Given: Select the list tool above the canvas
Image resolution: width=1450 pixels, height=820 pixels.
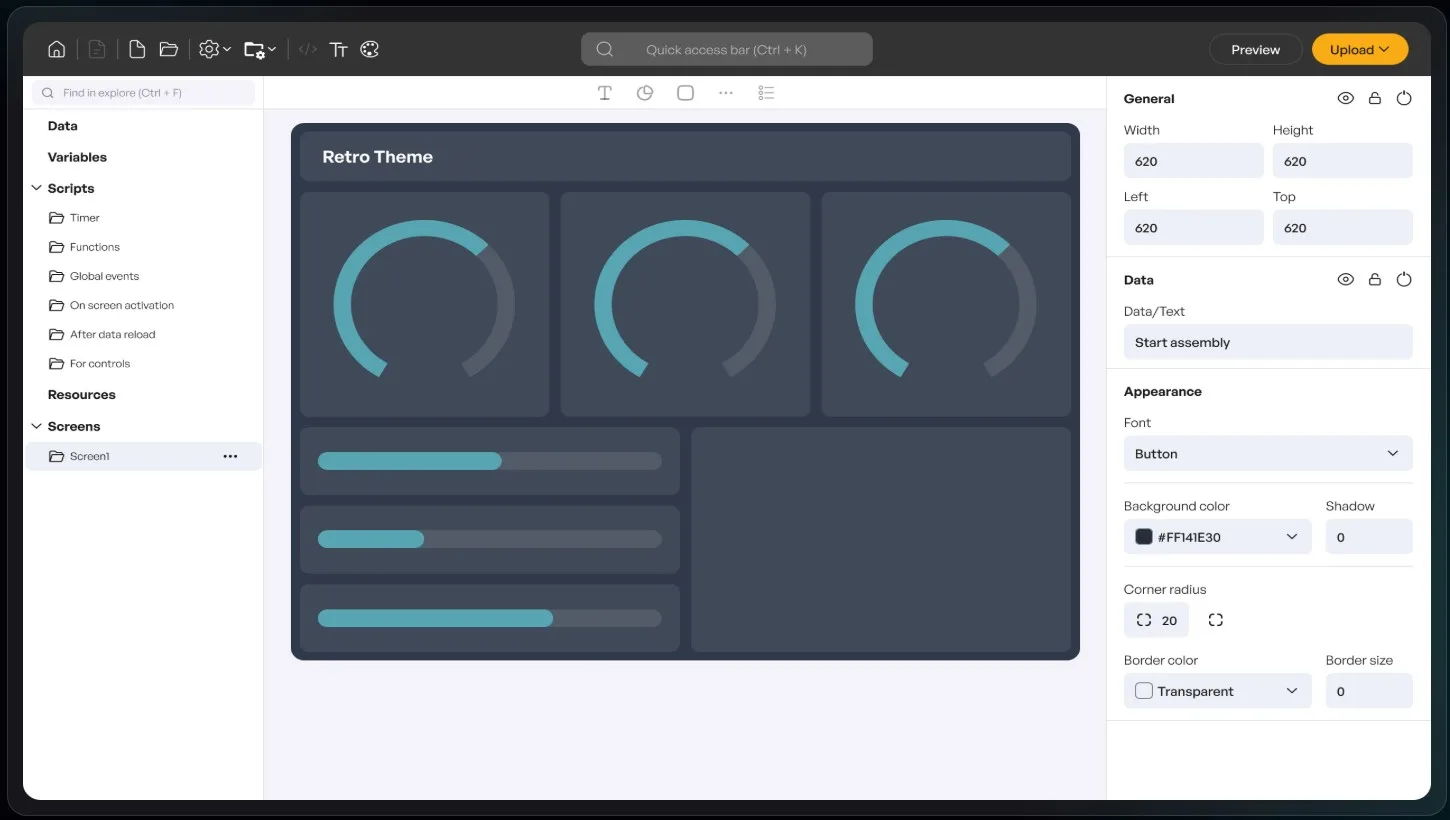Looking at the screenshot, I should [x=766, y=93].
